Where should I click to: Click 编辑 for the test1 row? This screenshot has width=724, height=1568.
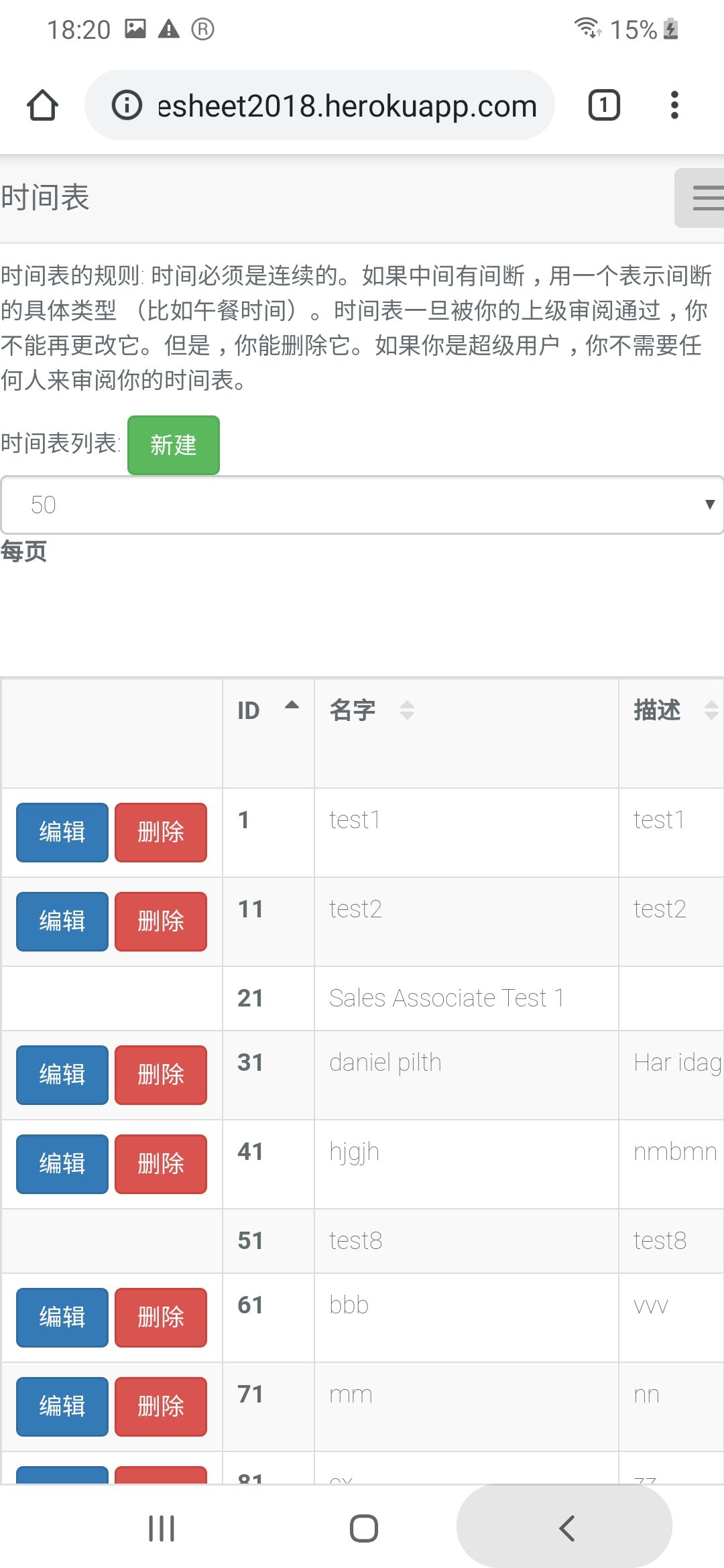(62, 832)
